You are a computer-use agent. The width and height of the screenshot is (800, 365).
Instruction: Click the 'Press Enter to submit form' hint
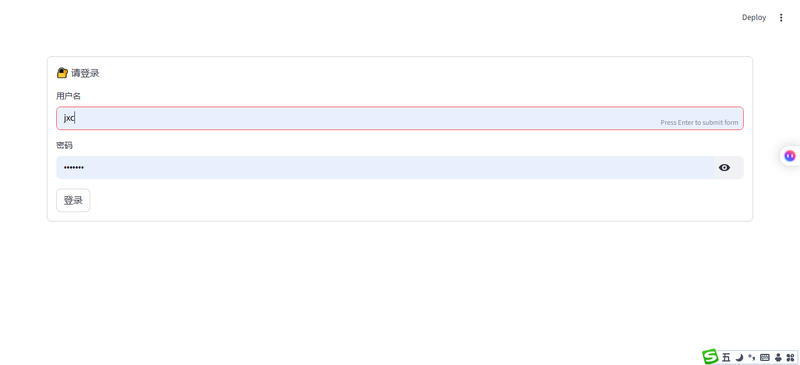(699, 123)
